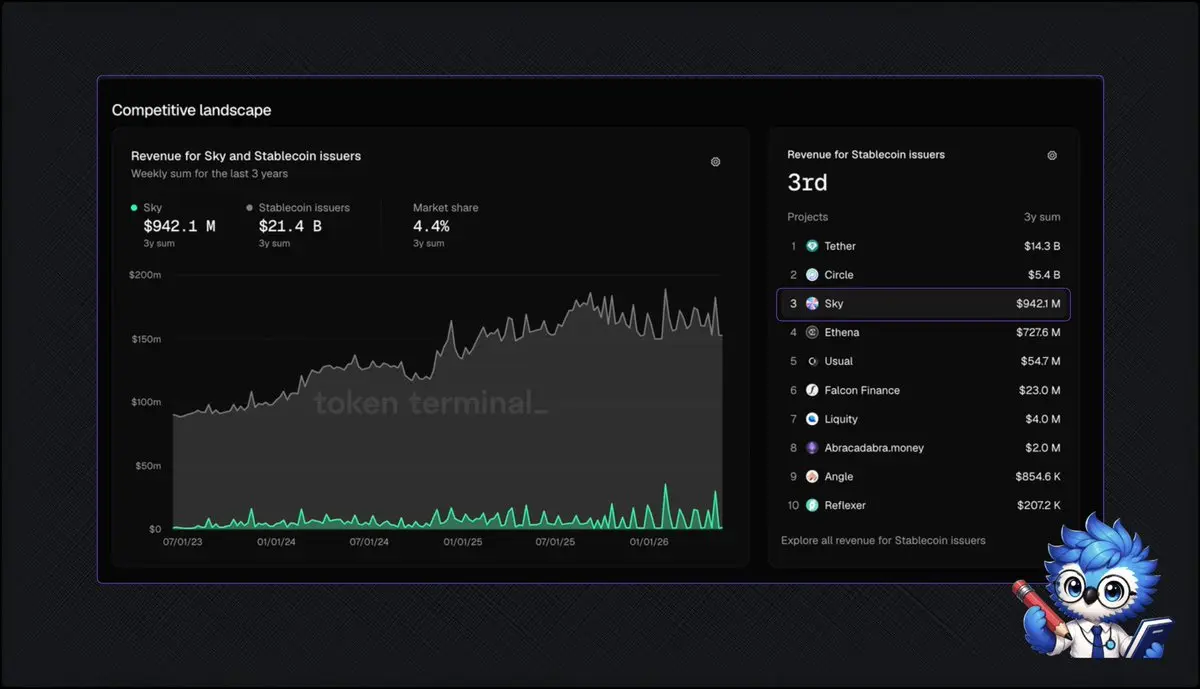This screenshot has height=689, width=1200.
Task: Click the Sky project logo icon
Action: [x=812, y=304]
